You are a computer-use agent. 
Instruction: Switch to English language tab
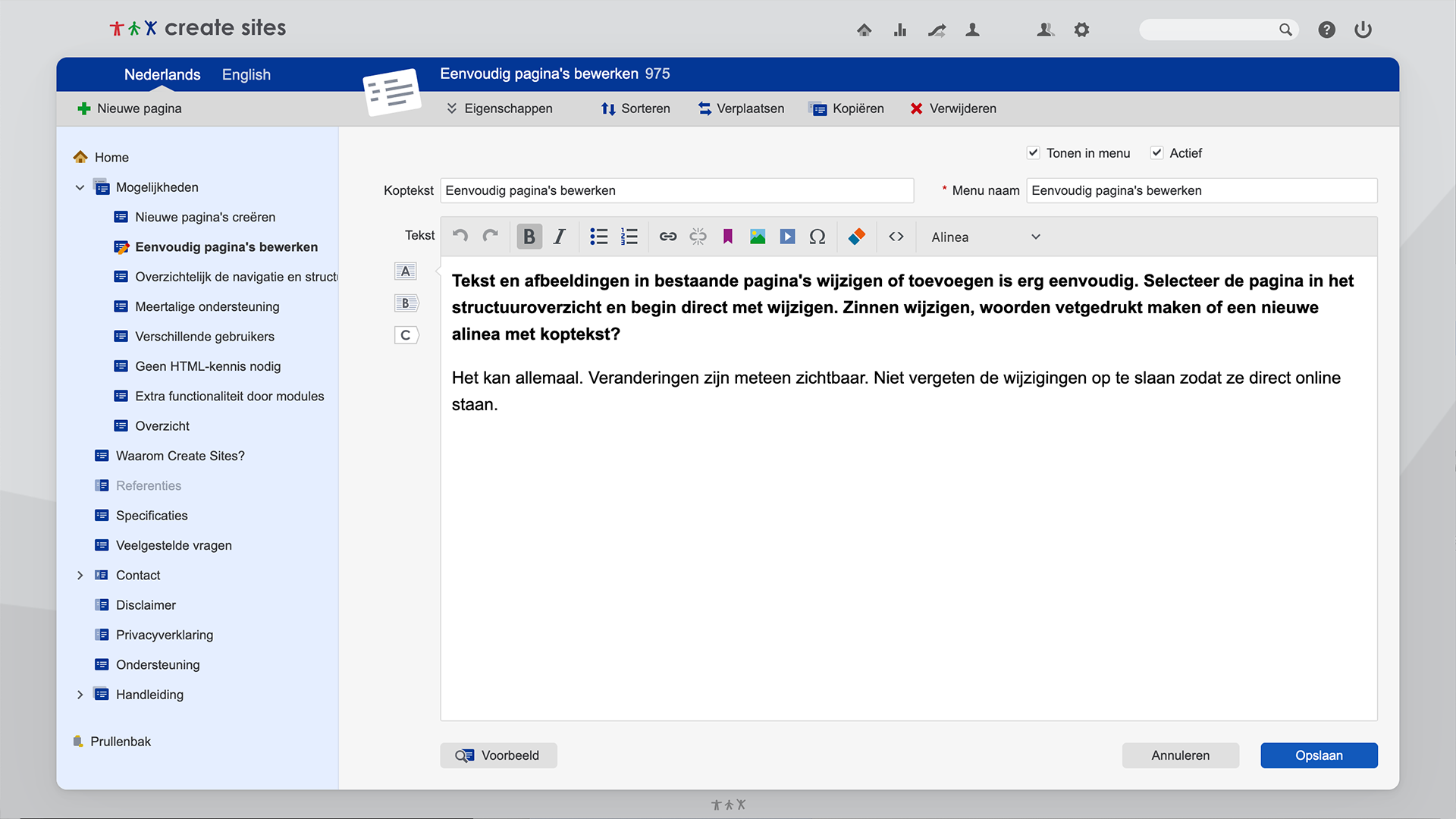(x=246, y=74)
